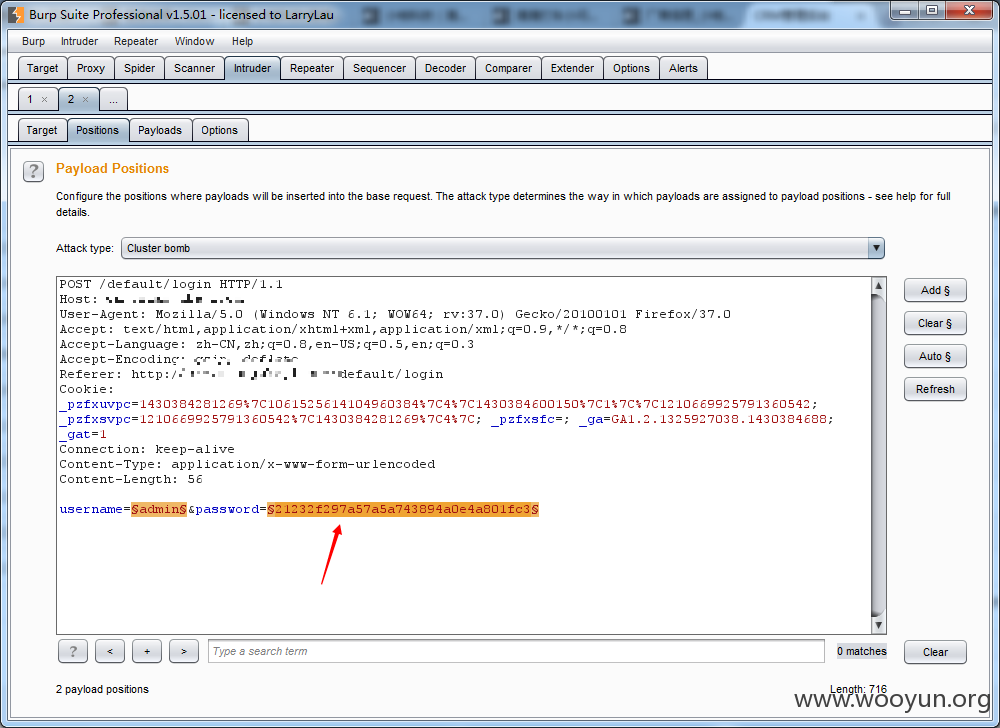Click the User-Agent header line

[395, 314]
